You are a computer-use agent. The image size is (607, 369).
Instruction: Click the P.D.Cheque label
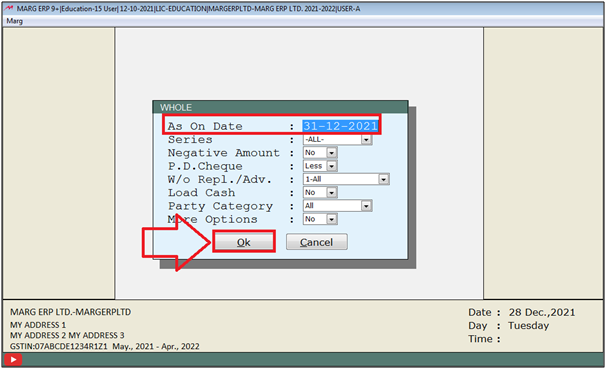(205, 166)
